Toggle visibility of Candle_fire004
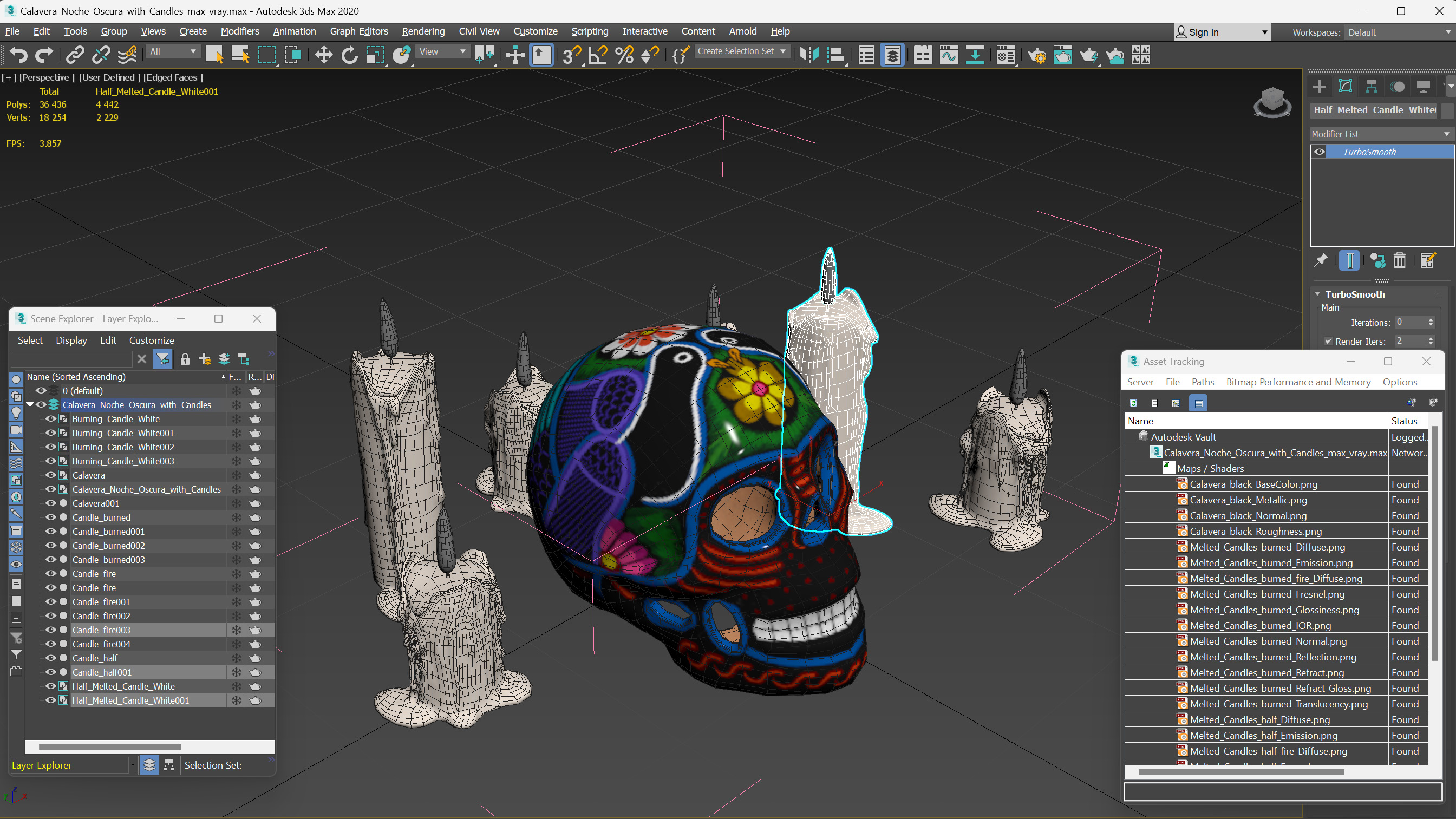1456x819 pixels. [50, 644]
